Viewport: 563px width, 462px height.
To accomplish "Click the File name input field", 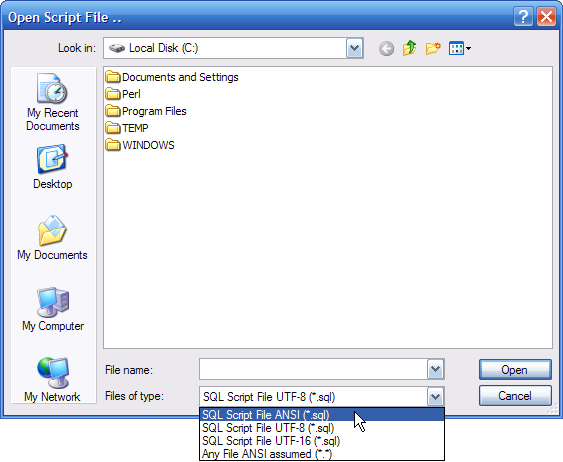I will click(x=313, y=369).
